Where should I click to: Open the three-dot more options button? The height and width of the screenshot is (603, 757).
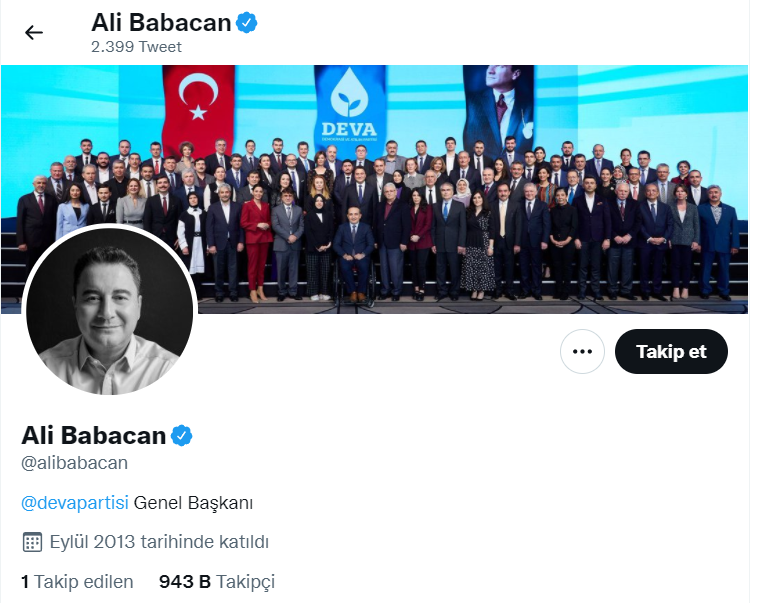click(x=582, y=351)
